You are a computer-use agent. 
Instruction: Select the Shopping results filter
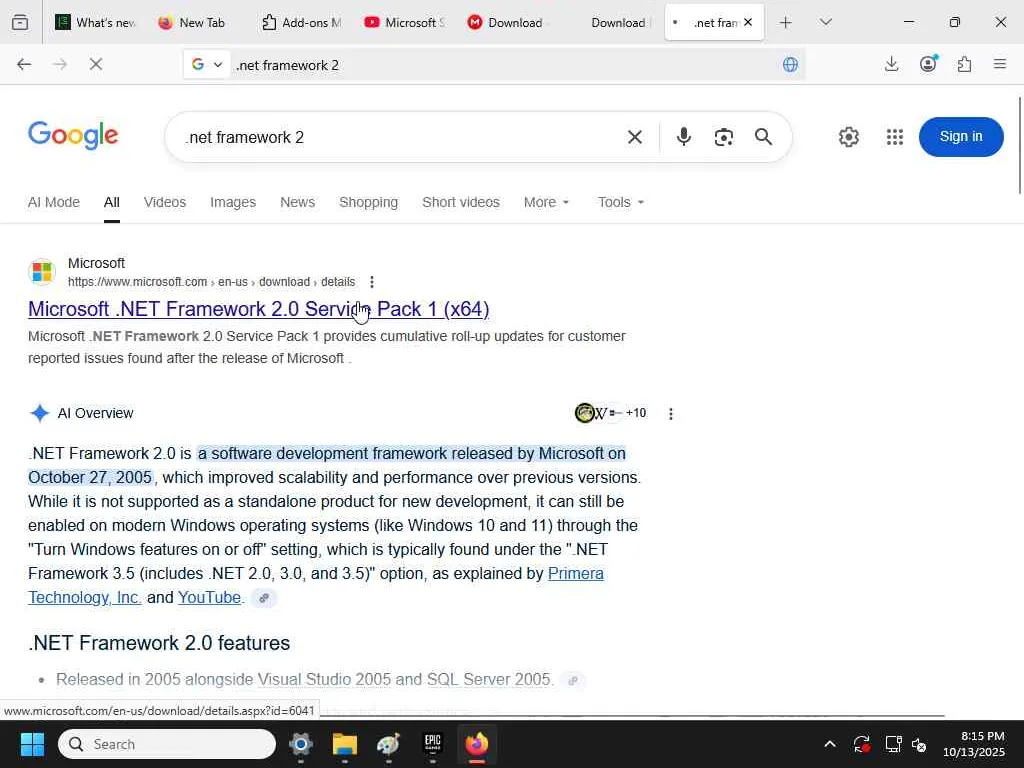368,202
